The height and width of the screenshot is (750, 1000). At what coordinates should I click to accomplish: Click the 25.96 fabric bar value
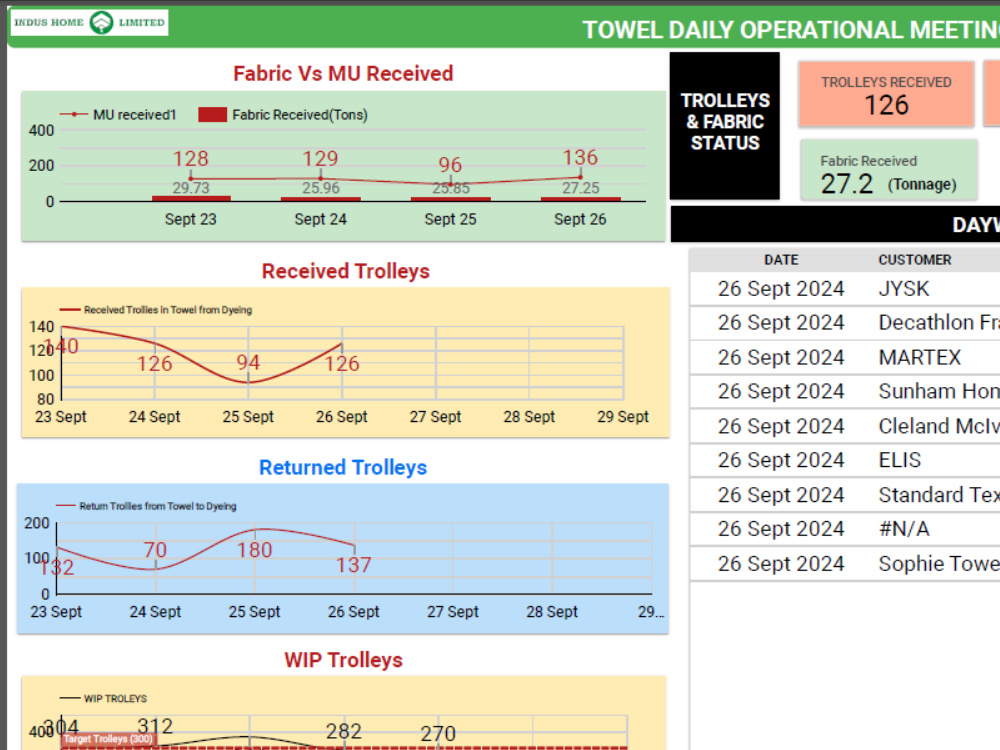(x=321, y=188)
